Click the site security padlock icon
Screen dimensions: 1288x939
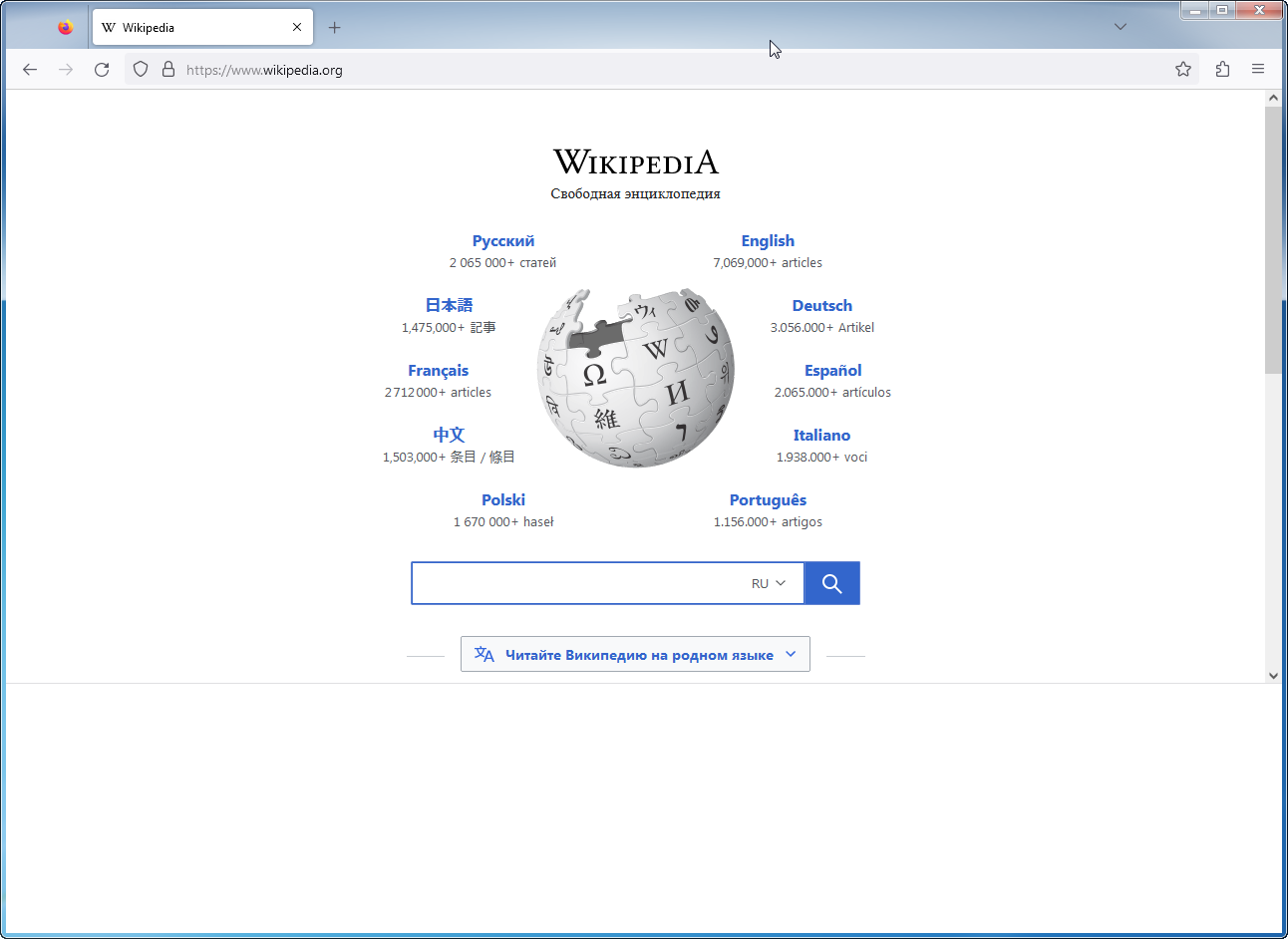pyautogui.click(x=168, y=70)
